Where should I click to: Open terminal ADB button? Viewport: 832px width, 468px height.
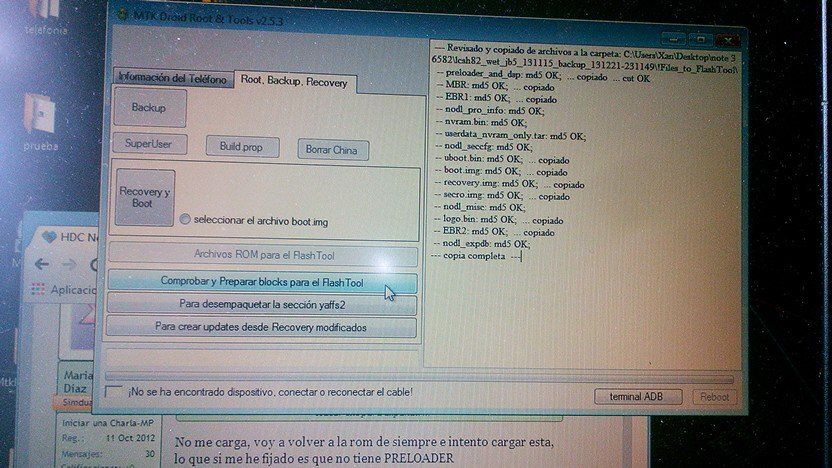pyautogui.click(x=637, y=397)
